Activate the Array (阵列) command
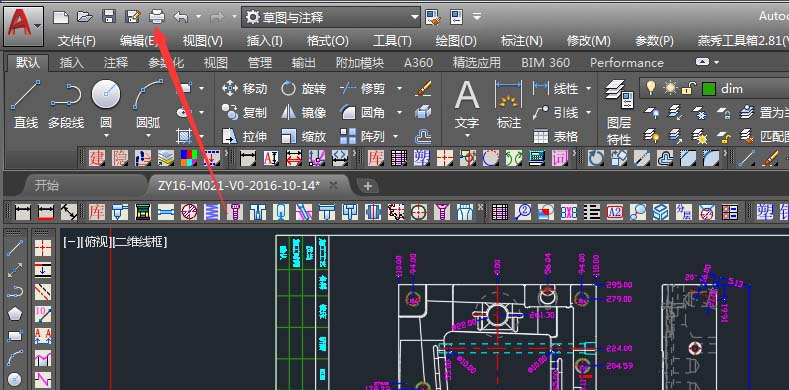Image resolution: width=789 pixels, height=390 pixels. click(363, 136)
